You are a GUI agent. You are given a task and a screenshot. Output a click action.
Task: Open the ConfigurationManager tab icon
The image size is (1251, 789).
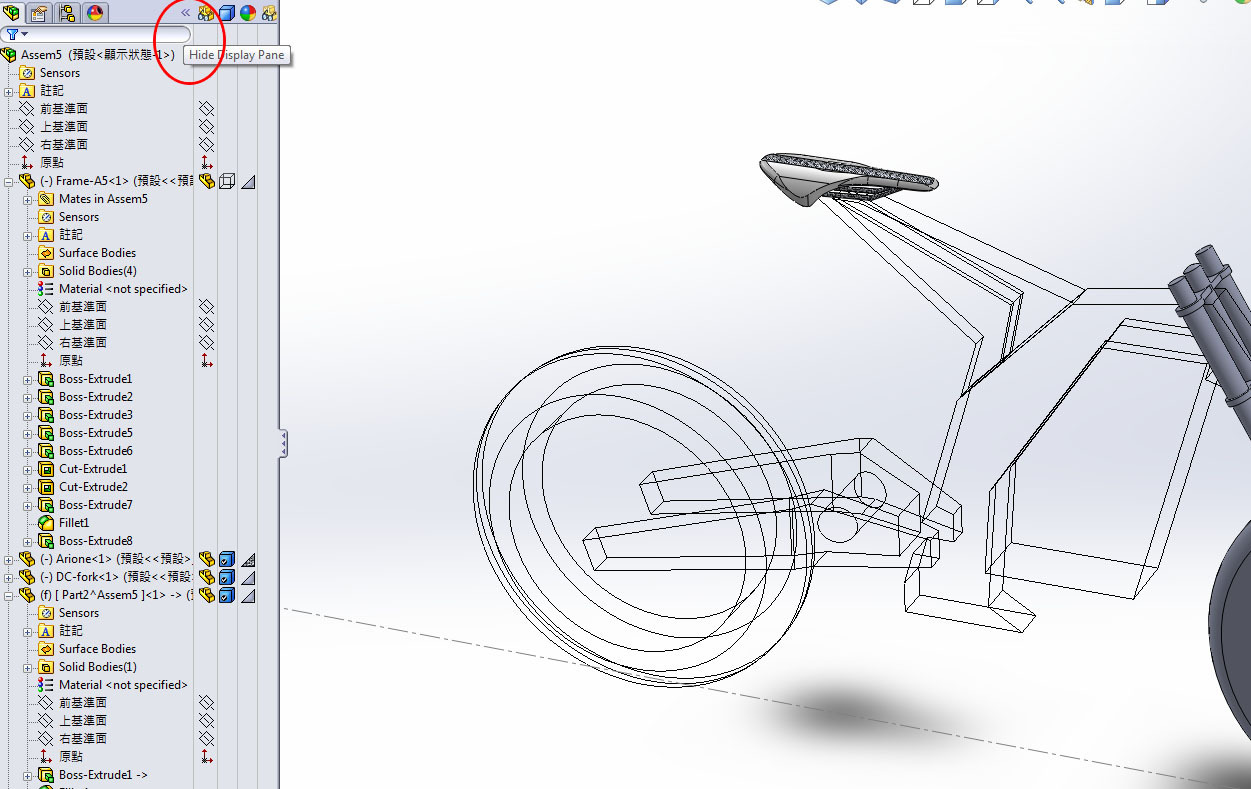(68, 13)
